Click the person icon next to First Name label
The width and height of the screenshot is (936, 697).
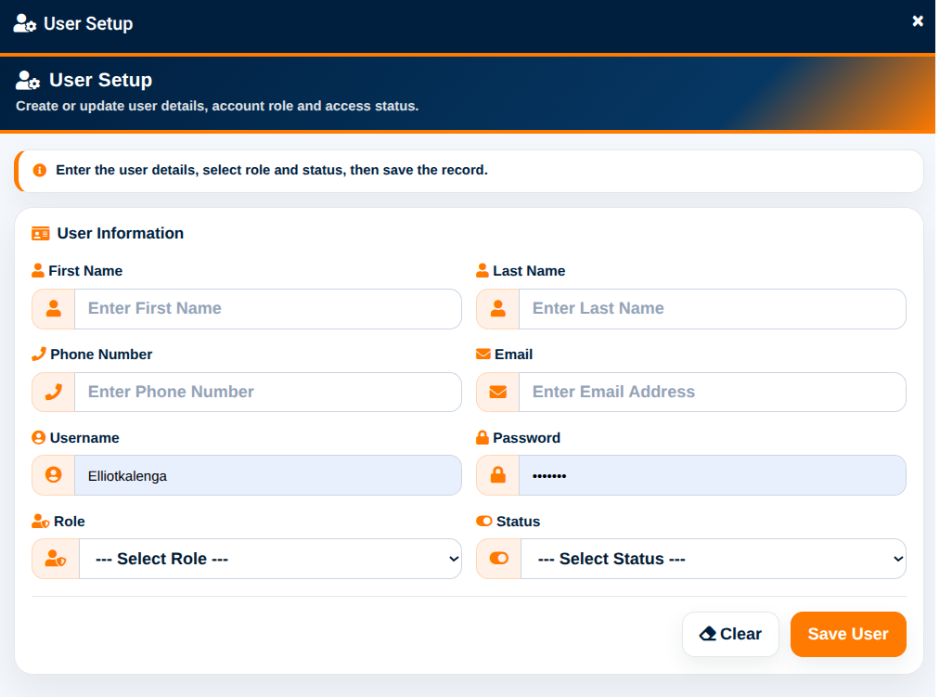click(x=38, y=270)
